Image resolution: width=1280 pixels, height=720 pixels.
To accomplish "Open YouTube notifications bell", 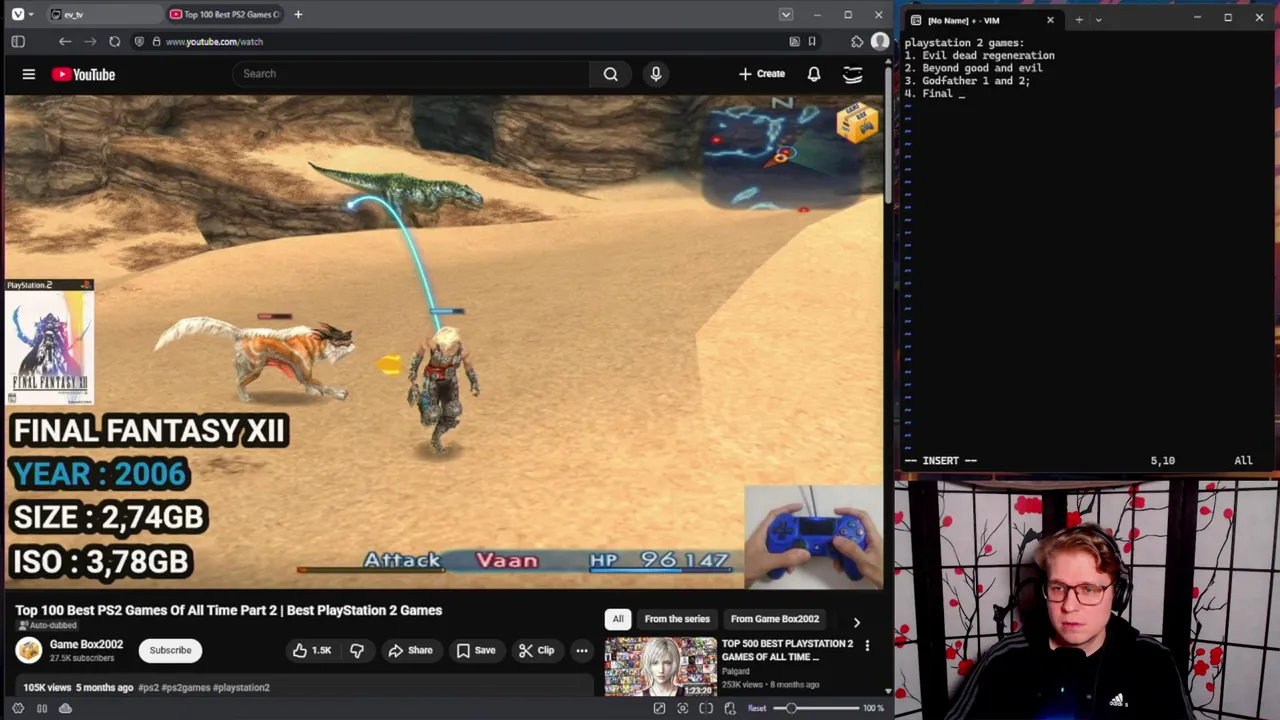I will pos(814,74).
